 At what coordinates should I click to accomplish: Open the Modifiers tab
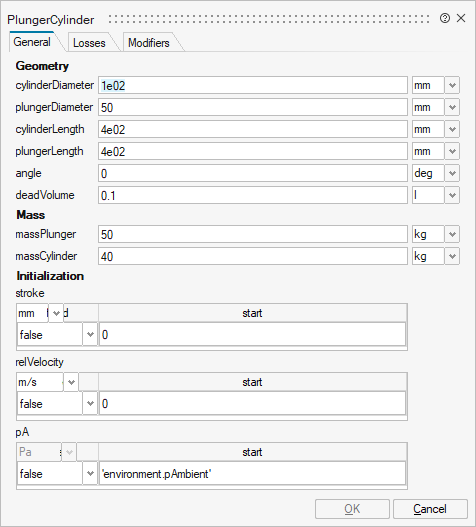coord(149,43)
